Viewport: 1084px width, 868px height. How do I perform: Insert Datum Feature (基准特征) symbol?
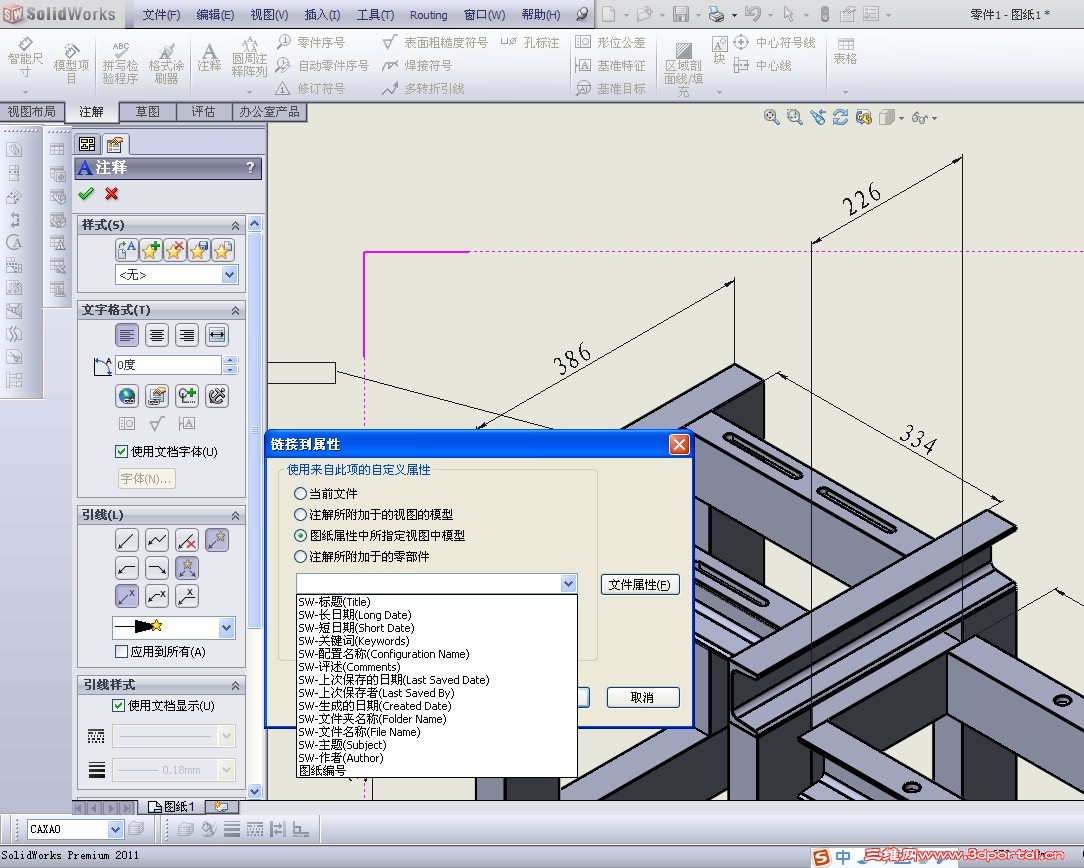610,66
